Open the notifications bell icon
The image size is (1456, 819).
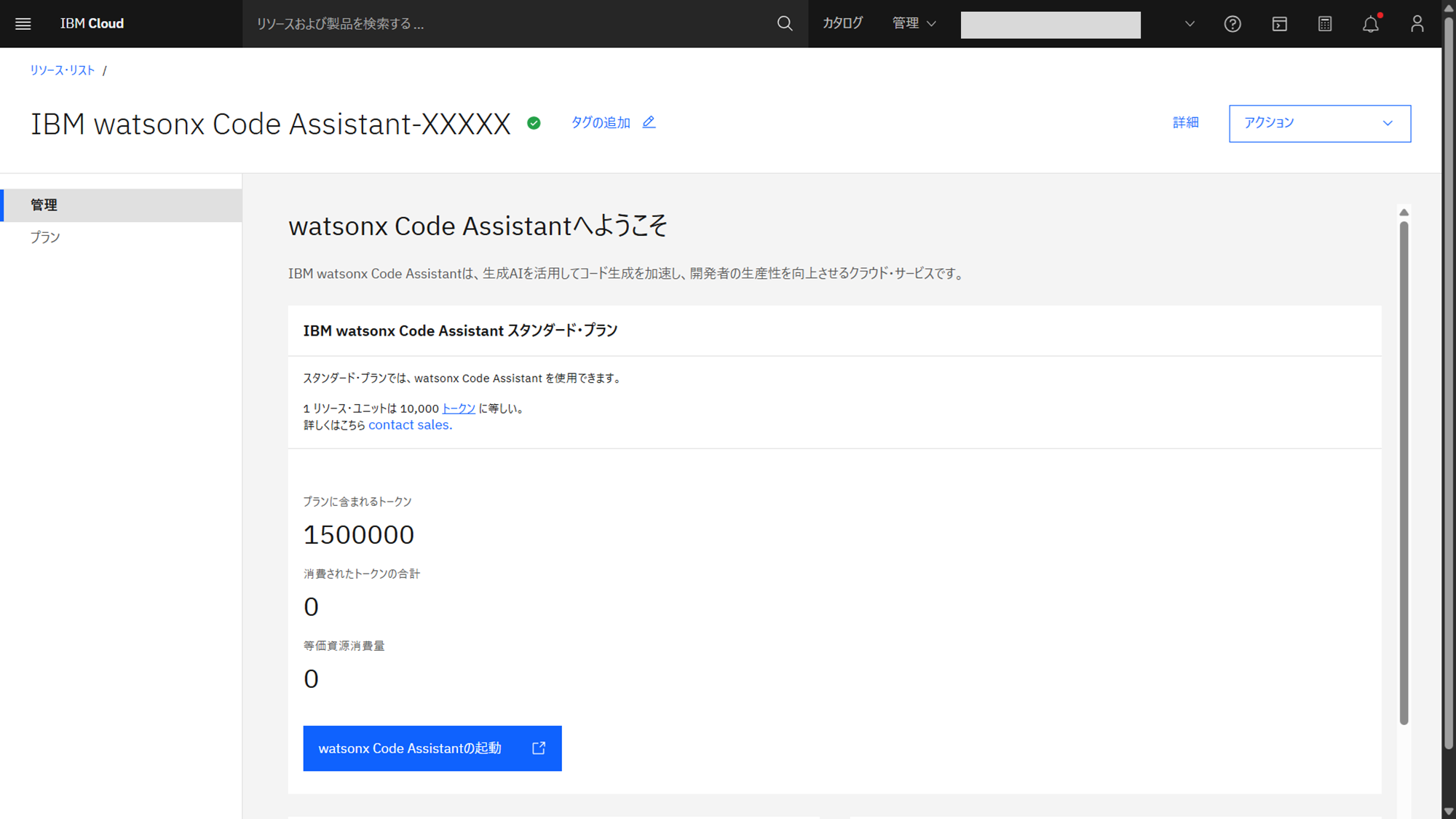[1370, 24]
